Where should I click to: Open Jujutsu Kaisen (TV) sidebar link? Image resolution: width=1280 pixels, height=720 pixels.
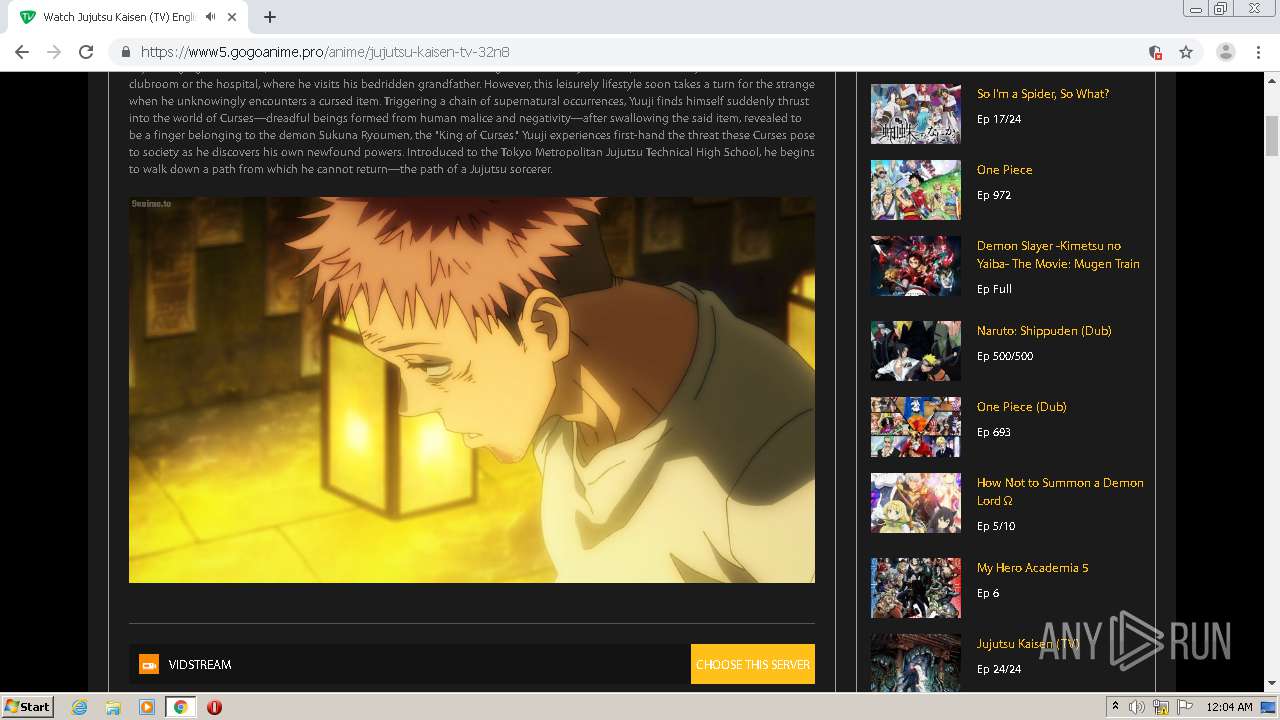1028,644
